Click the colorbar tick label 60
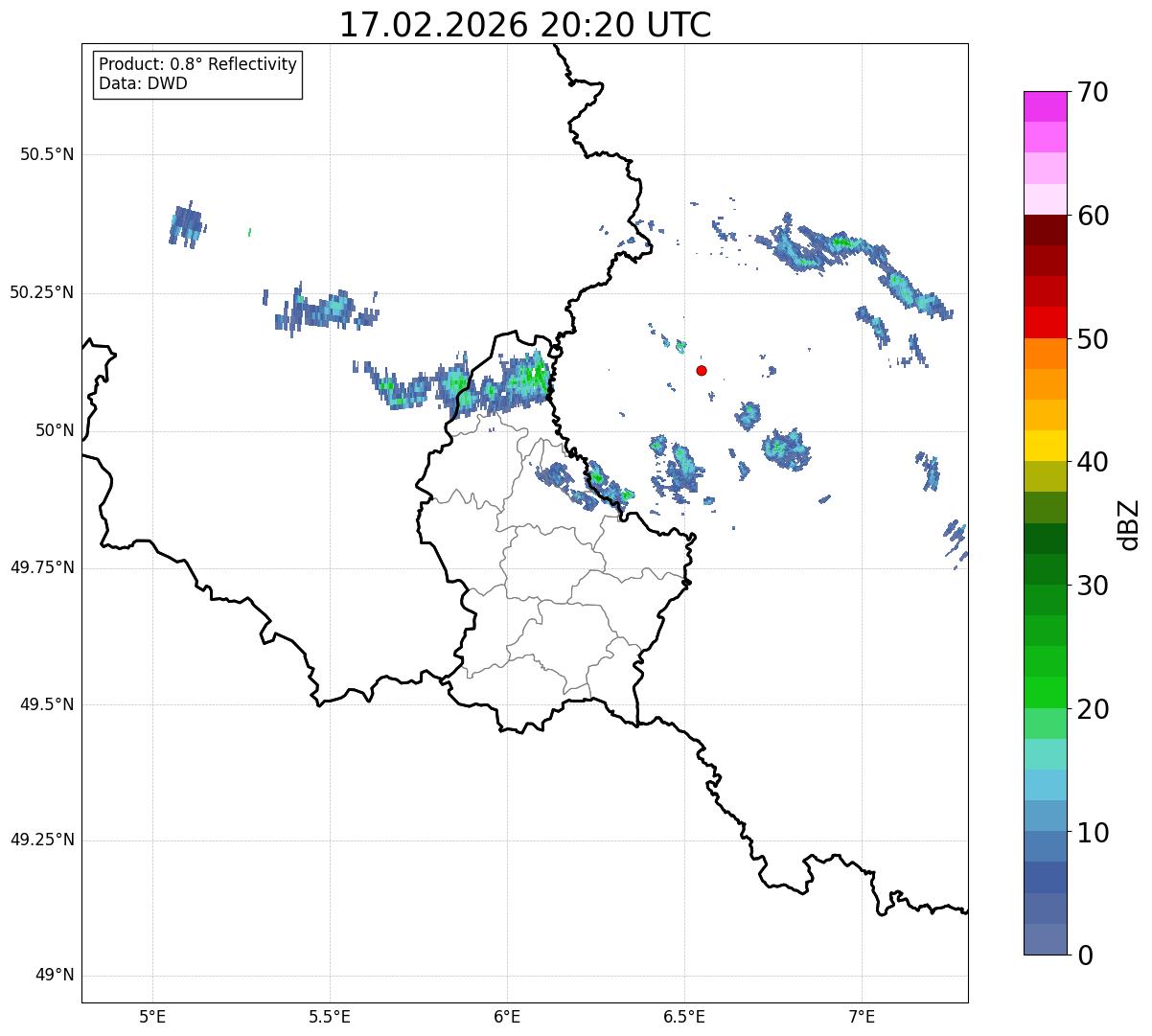Viewport: 1152px width, 1036px height. pos(1093,216)
